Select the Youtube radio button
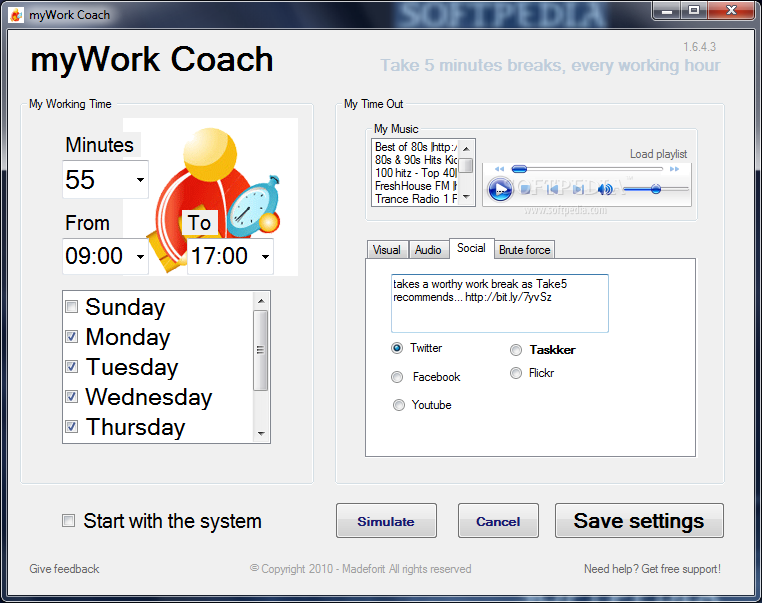The height and width of the screenshot is (603, 762). (398, 405)
